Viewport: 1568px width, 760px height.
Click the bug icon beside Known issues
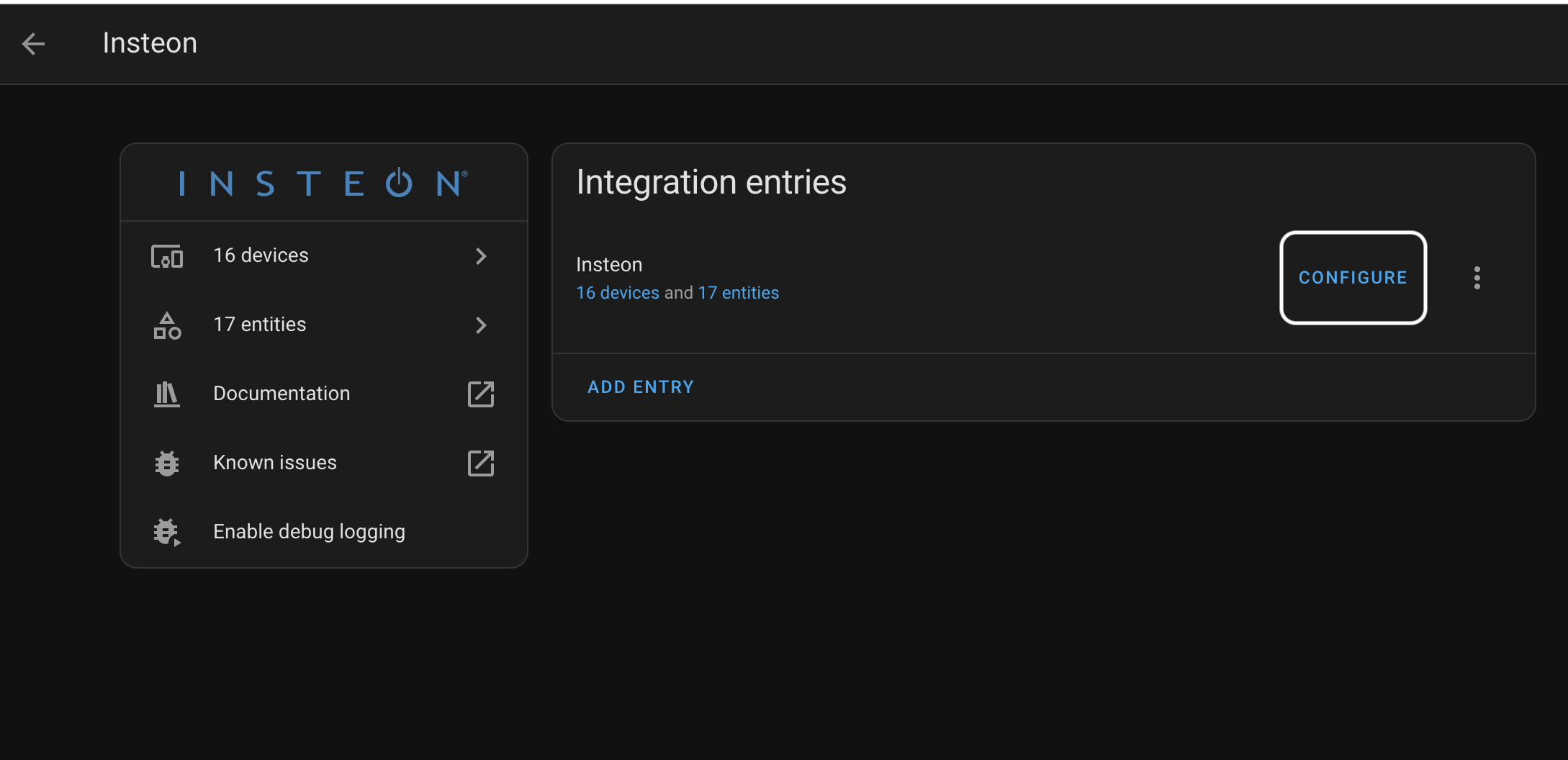coord(167,463)
